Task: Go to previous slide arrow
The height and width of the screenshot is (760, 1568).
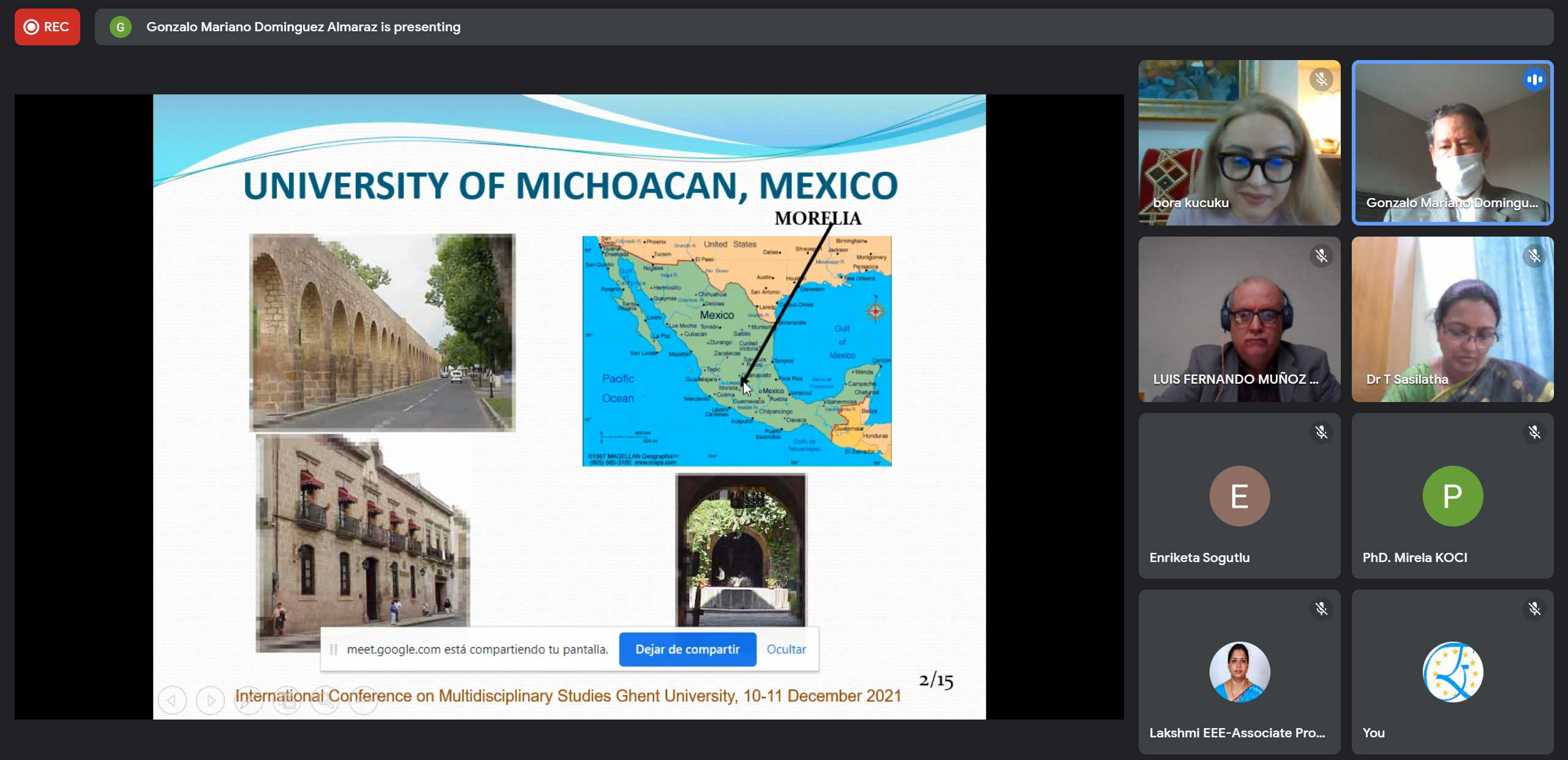Action: [x=172, y=700]
